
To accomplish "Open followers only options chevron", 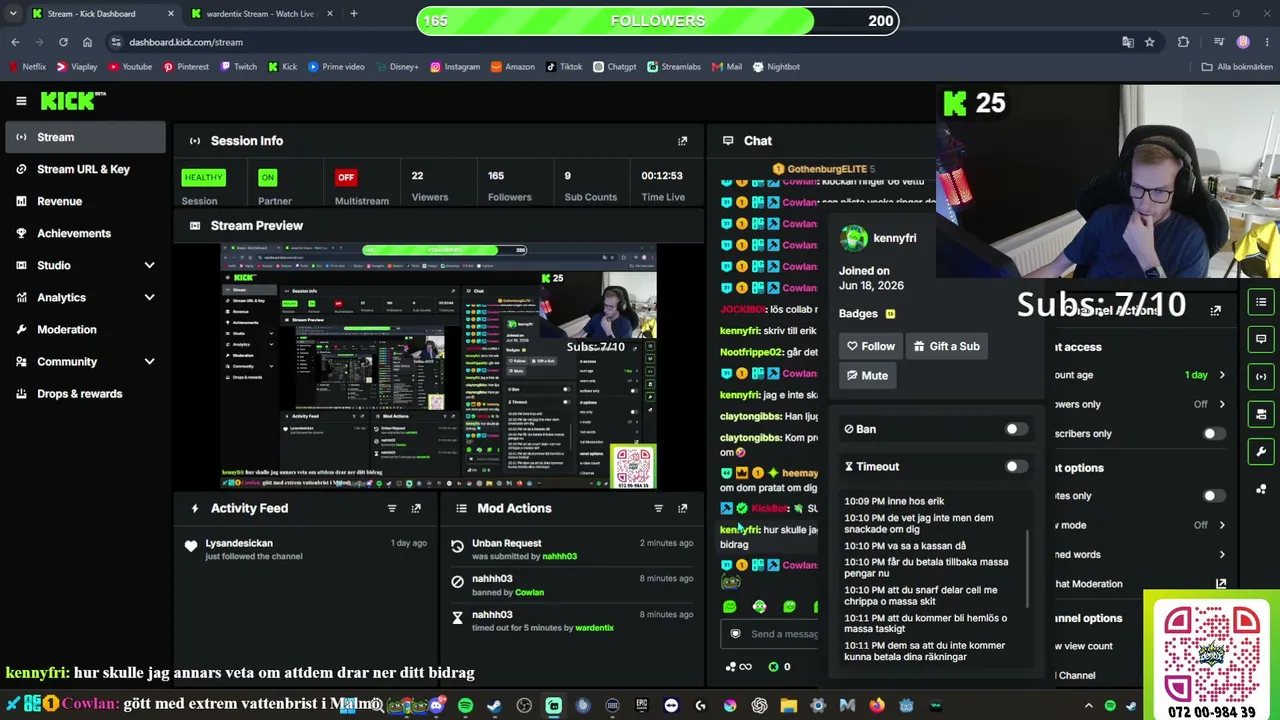I will 1221,404.
